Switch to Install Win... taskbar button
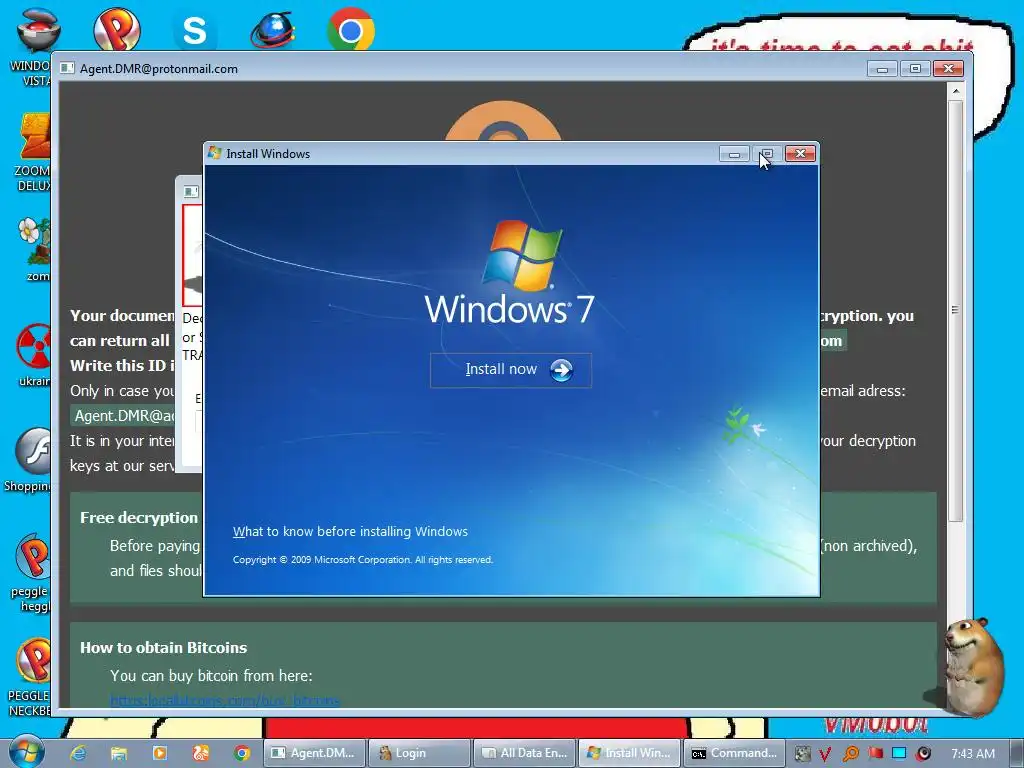 click(x=630, y=753)
